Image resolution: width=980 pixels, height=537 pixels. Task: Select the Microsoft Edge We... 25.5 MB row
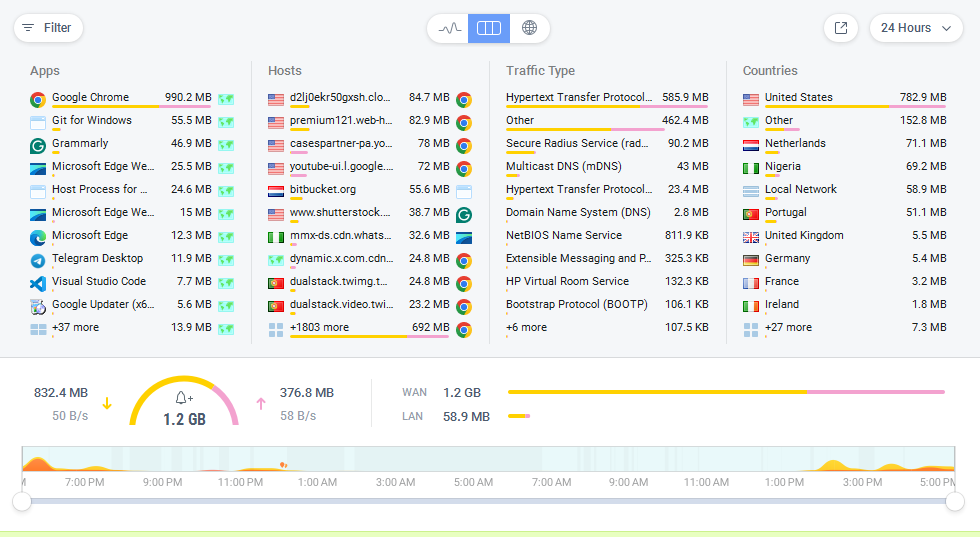[x=132, y=167]
